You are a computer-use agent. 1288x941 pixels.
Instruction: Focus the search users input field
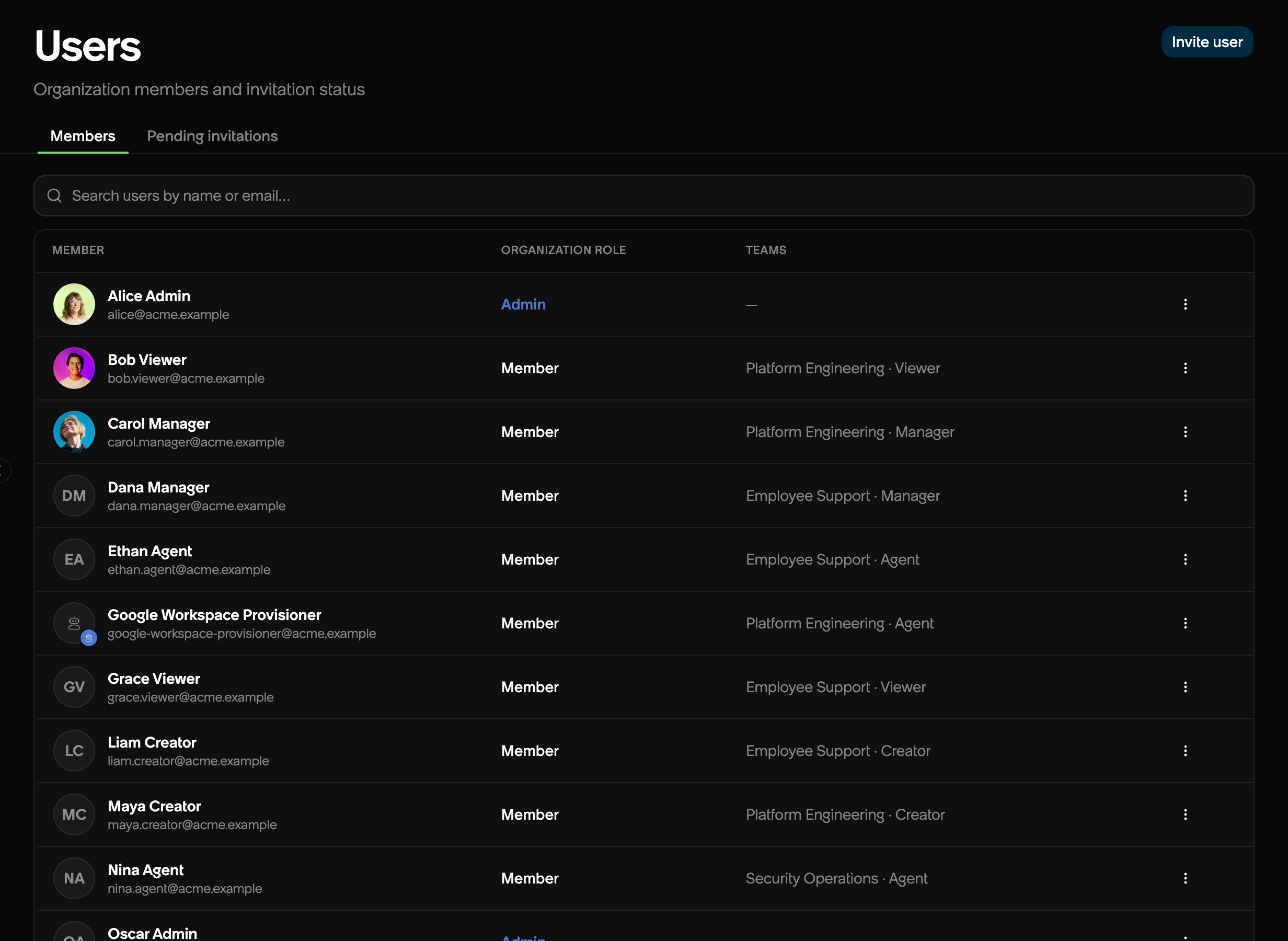coord(643,196)
